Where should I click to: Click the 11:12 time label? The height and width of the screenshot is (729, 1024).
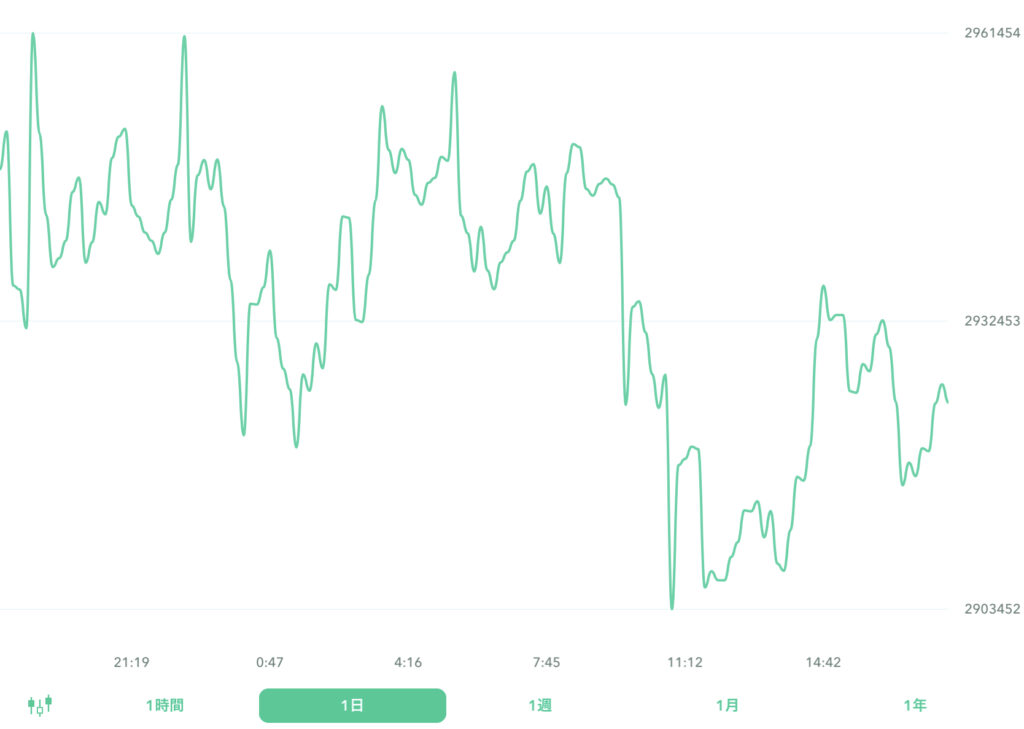(x=685, y=662)
